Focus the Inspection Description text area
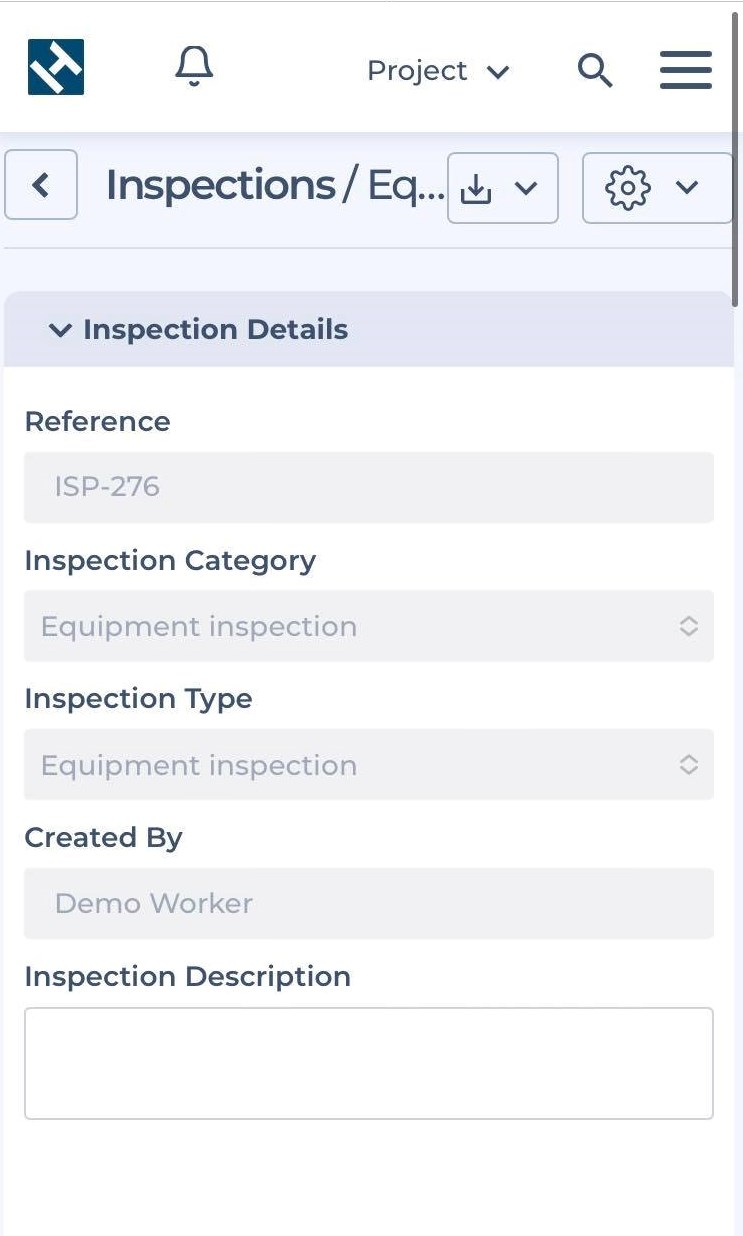This screenshot has height=1236, width=743. [x=369, y=1063]
